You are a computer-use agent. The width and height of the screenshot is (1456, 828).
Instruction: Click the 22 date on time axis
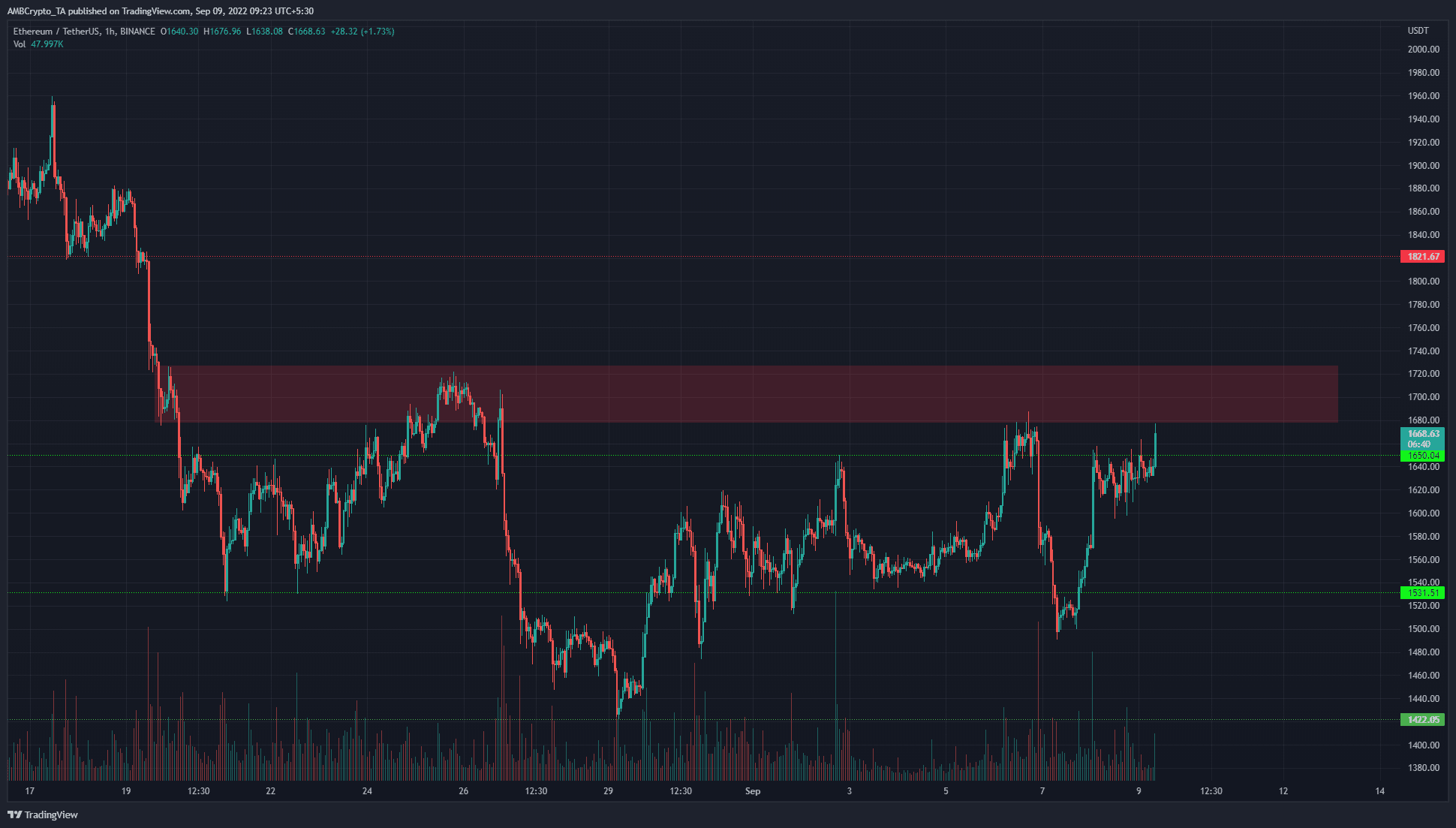click(271, 791)
